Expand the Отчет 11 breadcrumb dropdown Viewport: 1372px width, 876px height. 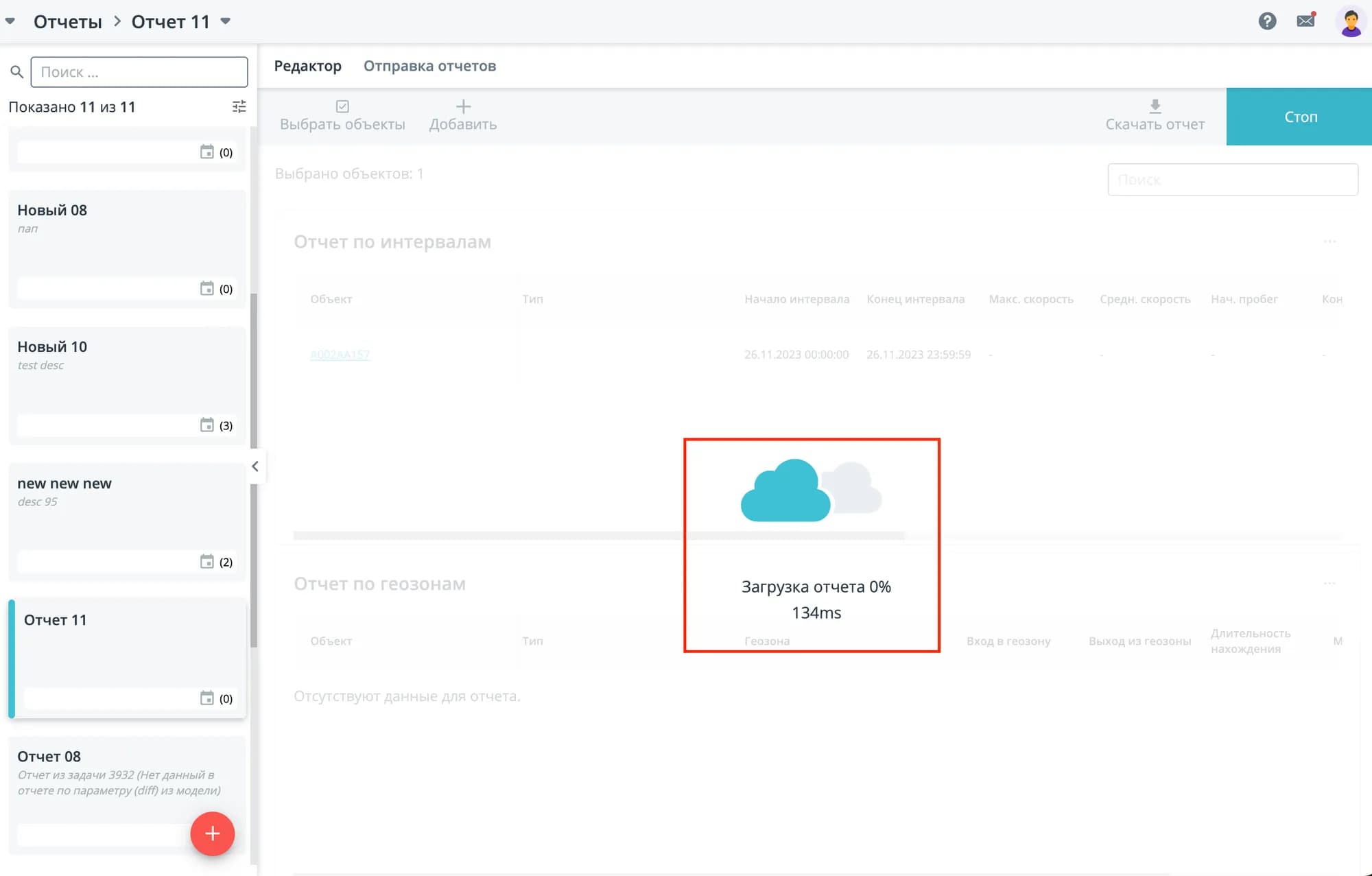pyautogui.click(x=225, y=21)
